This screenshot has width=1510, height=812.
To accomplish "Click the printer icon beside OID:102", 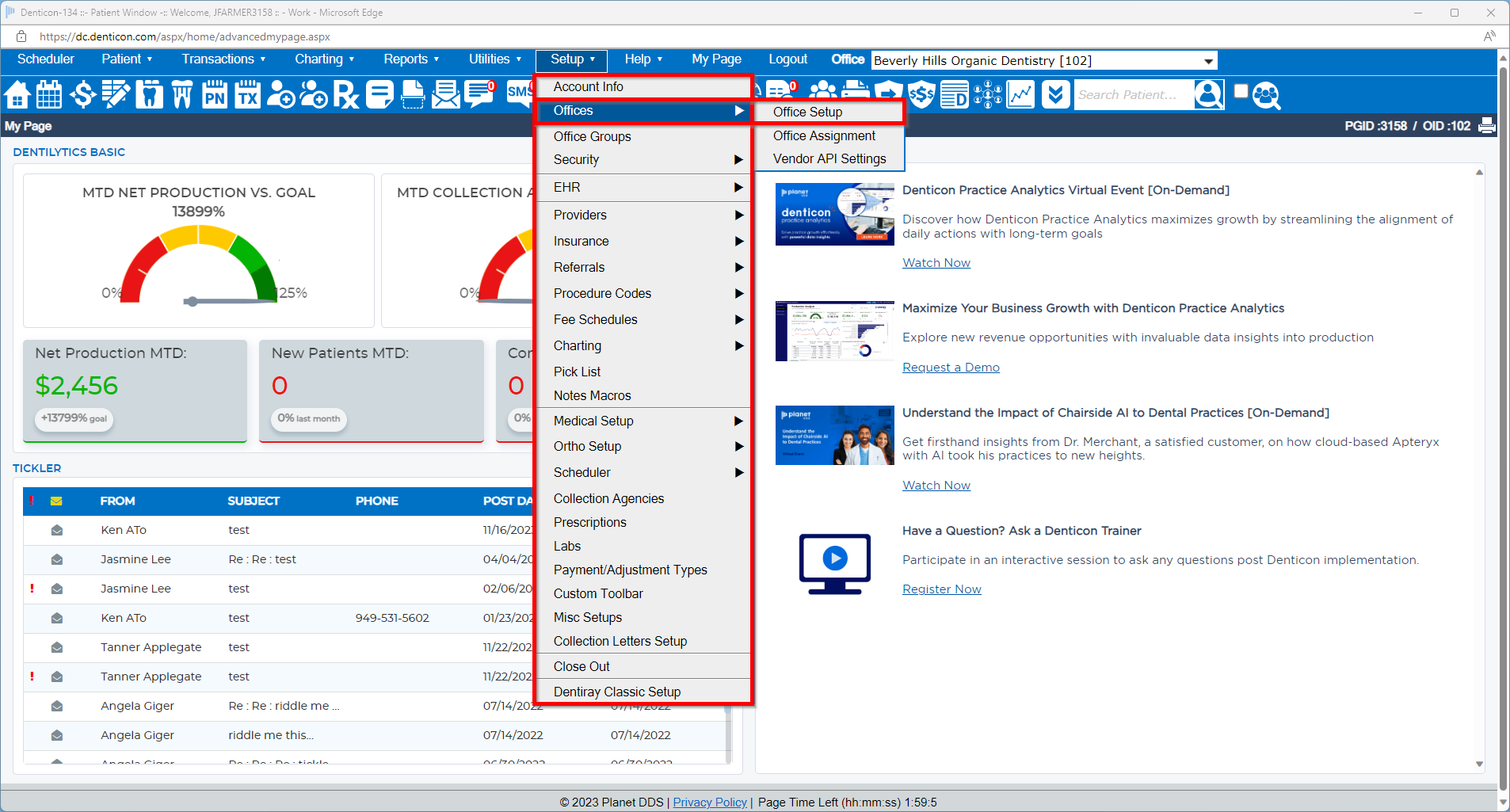I will [1487, 125].
